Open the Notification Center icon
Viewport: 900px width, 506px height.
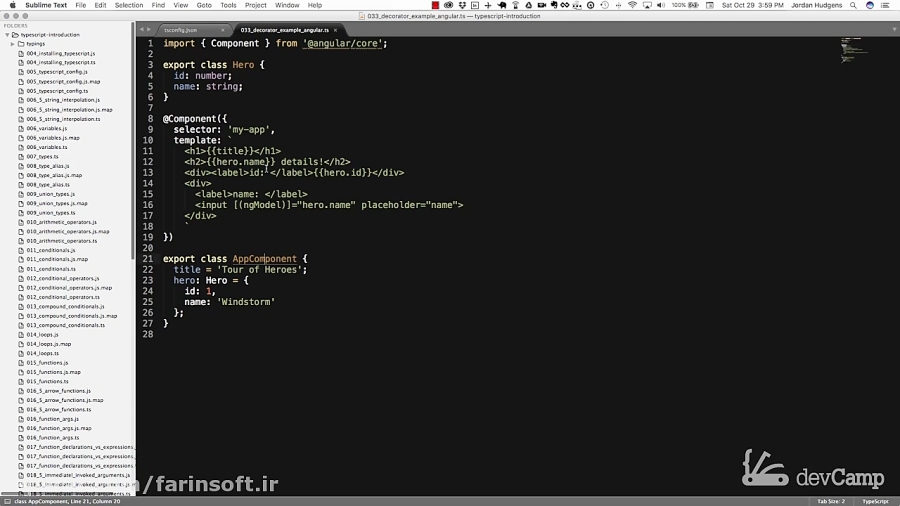coord(885,5)
